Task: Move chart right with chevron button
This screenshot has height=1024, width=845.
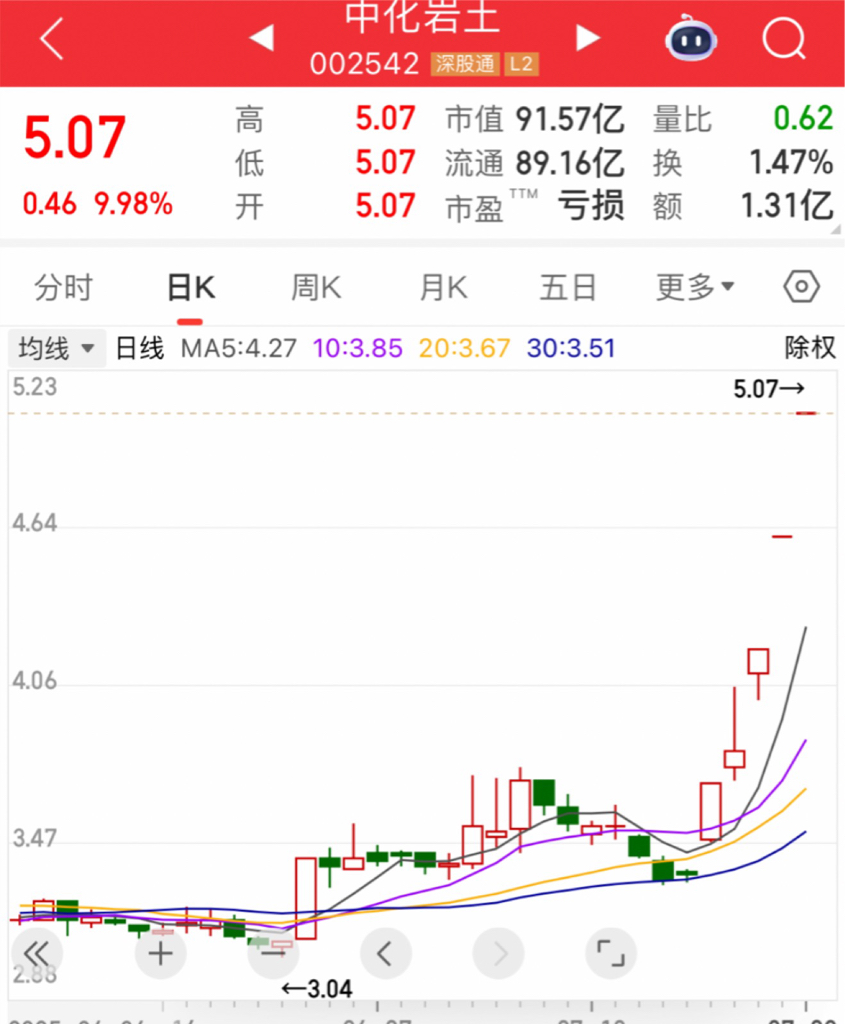Action: 499,954
